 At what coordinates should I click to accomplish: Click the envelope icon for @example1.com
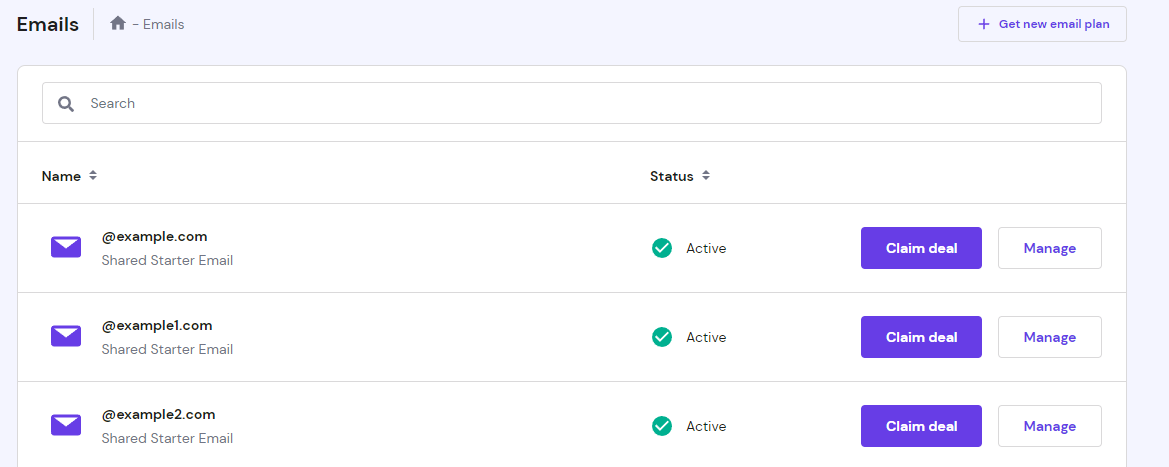(66, 336)
